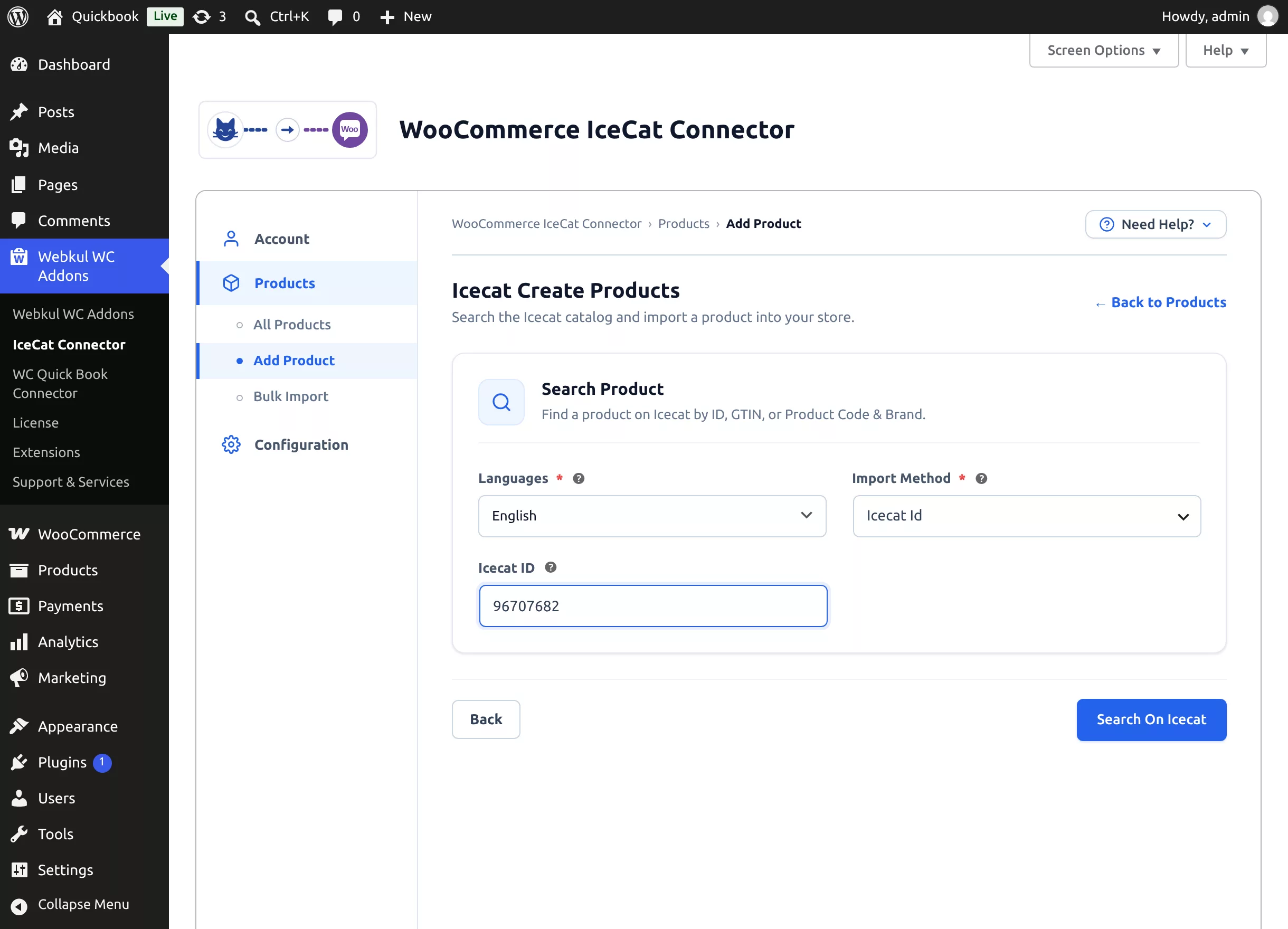1288x929 pixels.
Task: Click the WooCommerce logo icon in sidebar
Action: coord(19,534)
